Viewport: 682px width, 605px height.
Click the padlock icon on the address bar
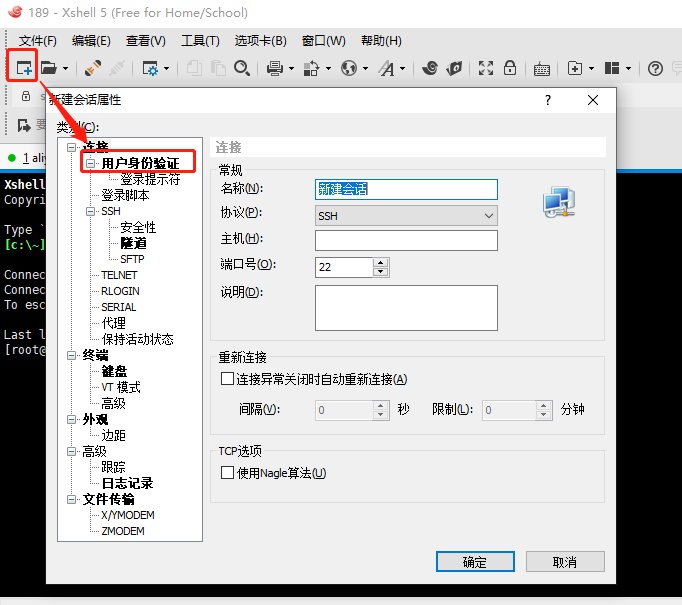[26, 96]
